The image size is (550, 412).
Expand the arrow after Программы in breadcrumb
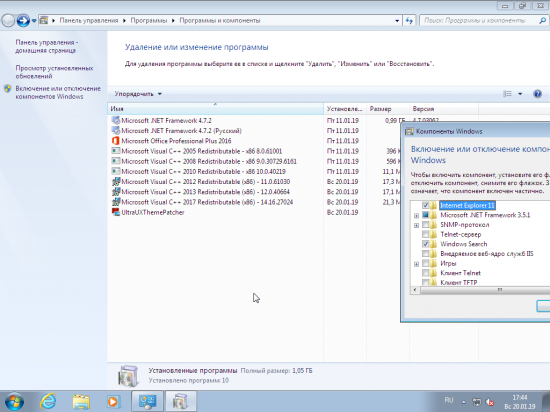(173, 21)
